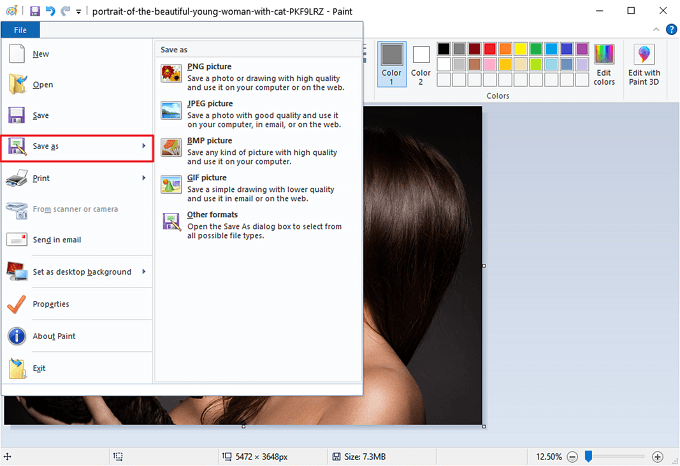Pick the yellow color swatch
This screenshot has height=466, width=680.
pyautogui.click(x=520, y=49)
